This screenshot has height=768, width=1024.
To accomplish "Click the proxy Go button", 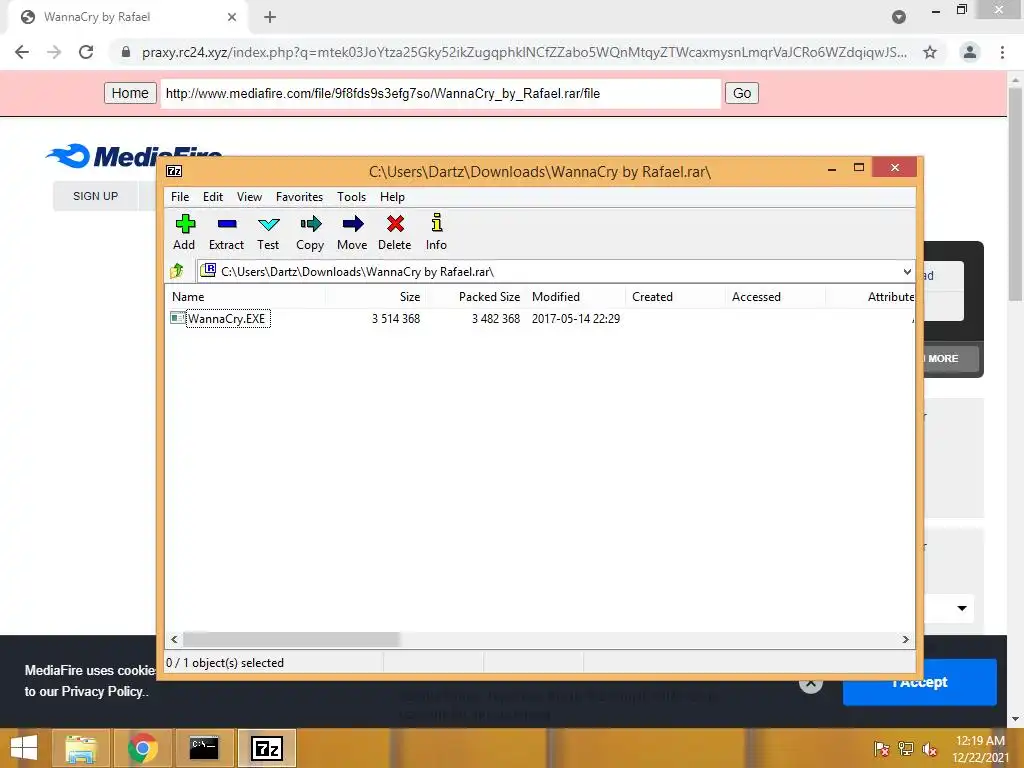I will 742,93.
